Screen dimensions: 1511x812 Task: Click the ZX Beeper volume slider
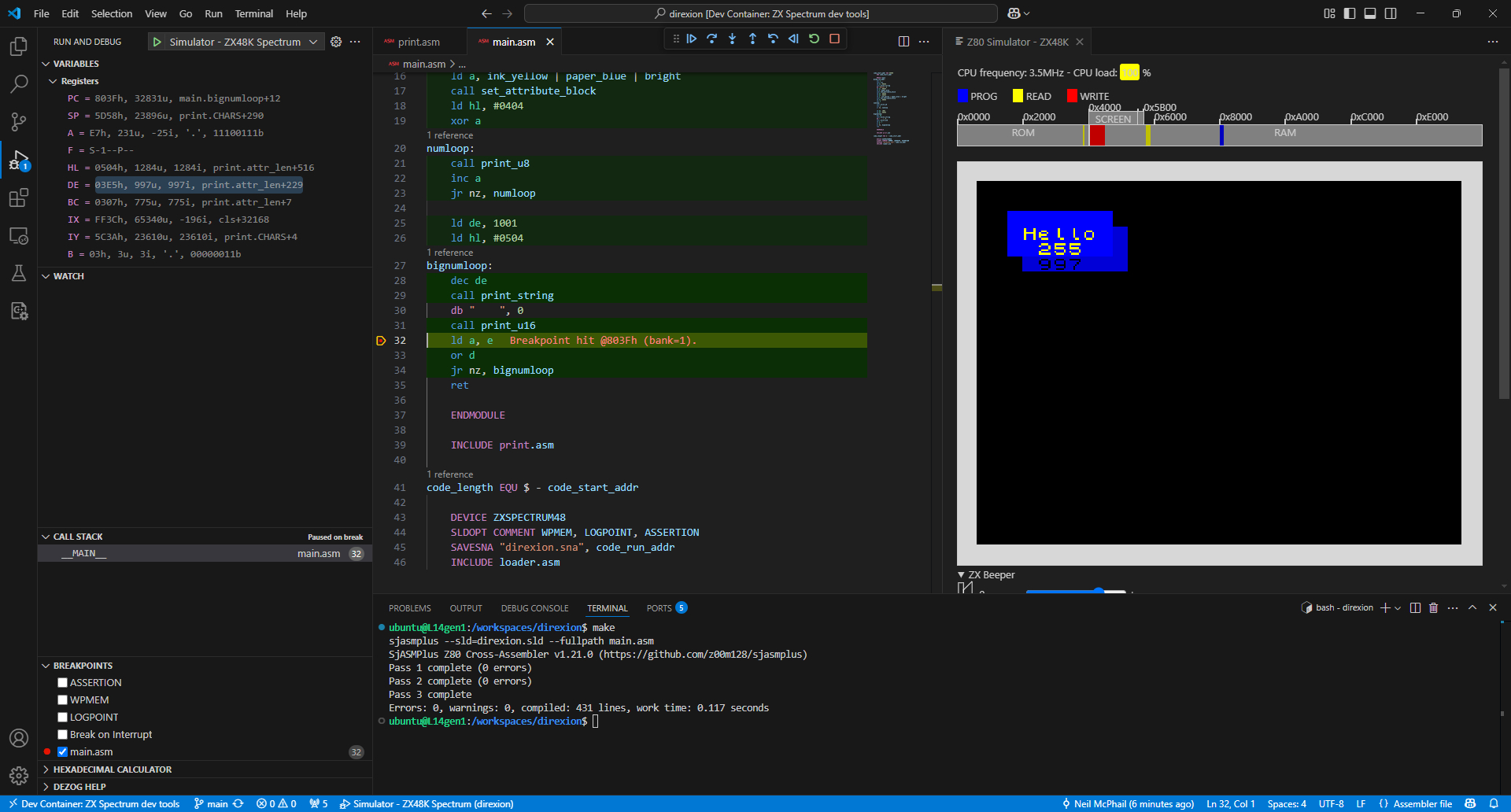click(x=1077, y=591)
